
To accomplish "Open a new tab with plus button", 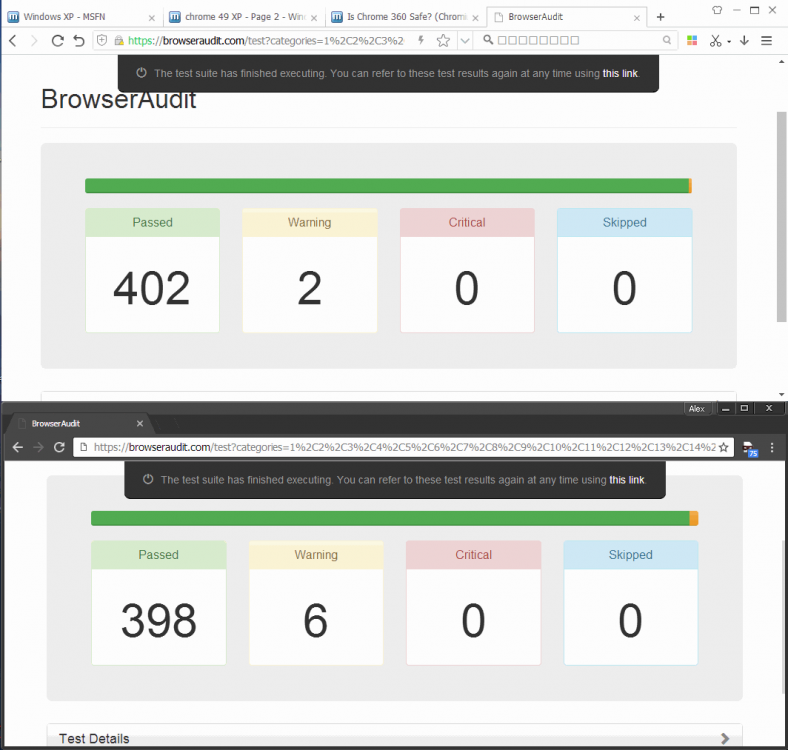I will 660,17.
